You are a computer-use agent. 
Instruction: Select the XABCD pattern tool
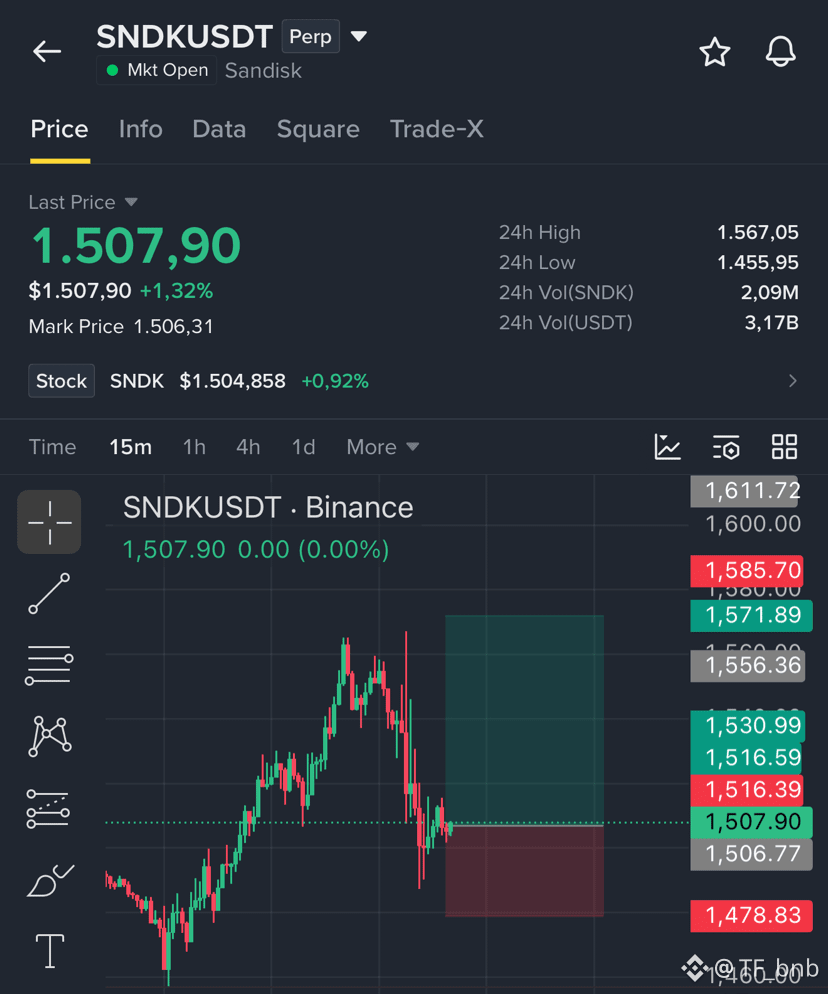tap(49, 737)
